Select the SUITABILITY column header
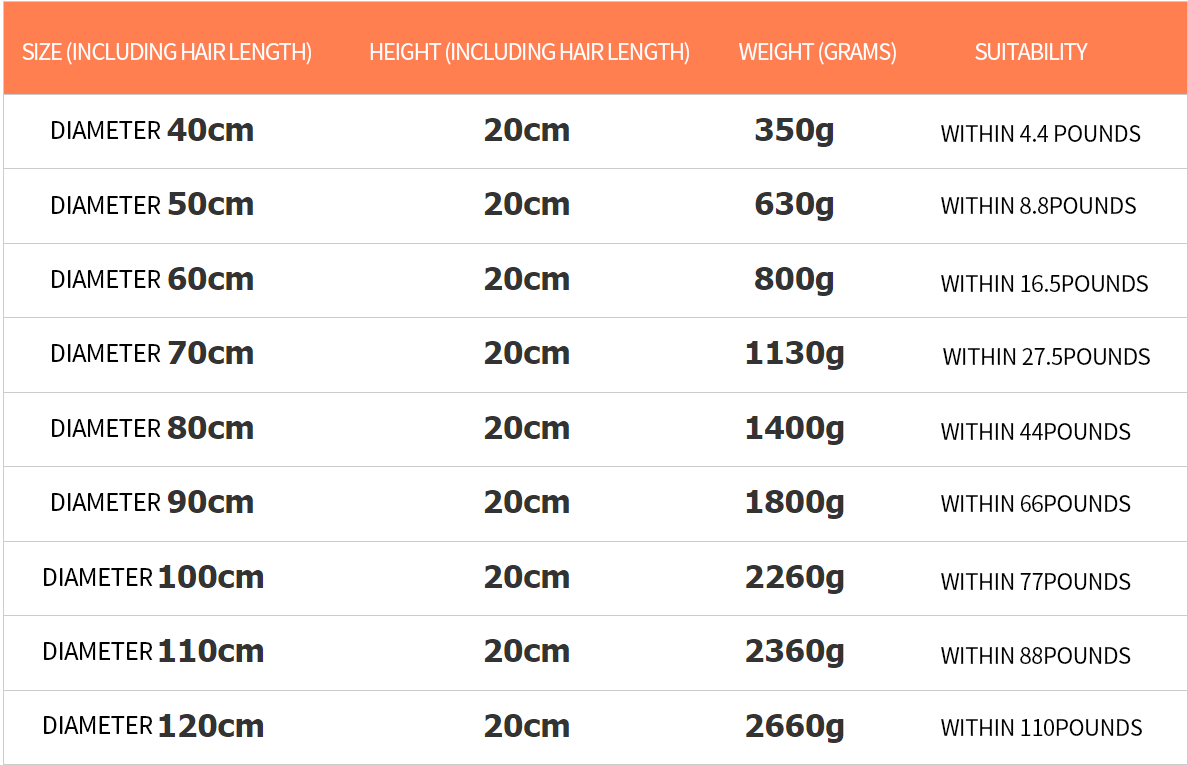 click(1030, 52)
